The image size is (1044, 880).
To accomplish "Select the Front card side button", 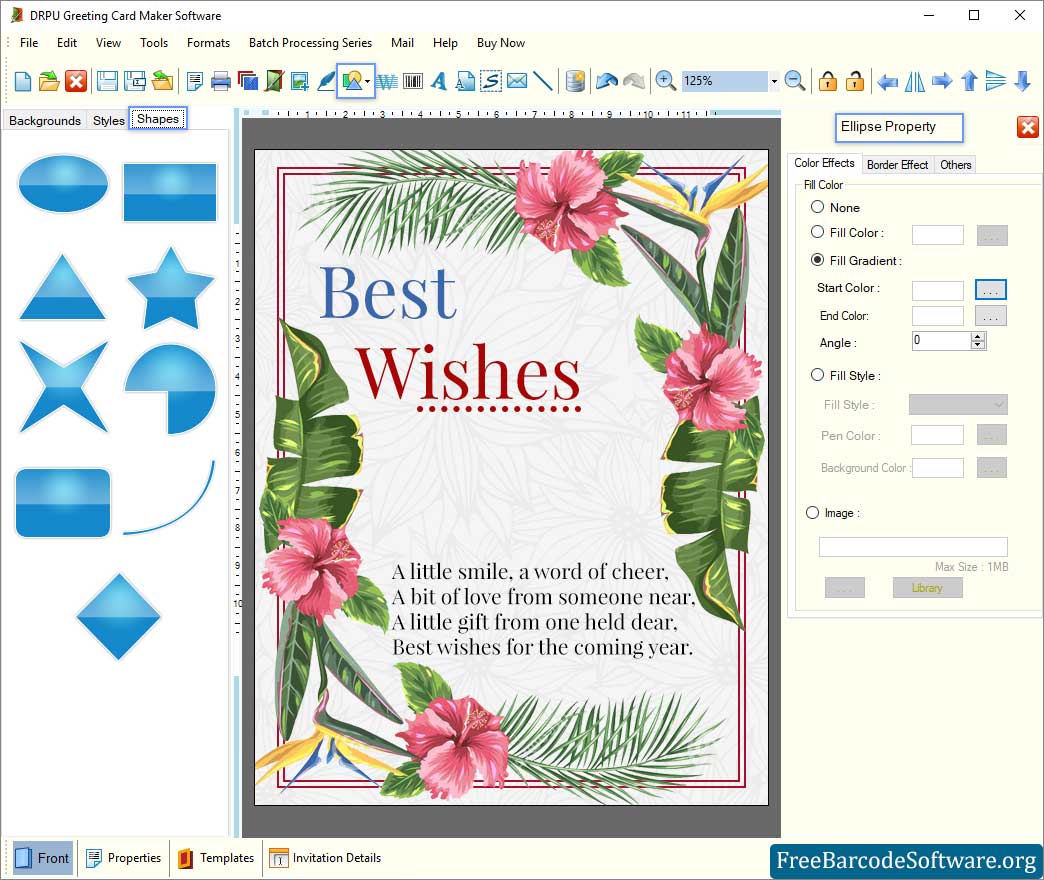I will pos(42,858).
